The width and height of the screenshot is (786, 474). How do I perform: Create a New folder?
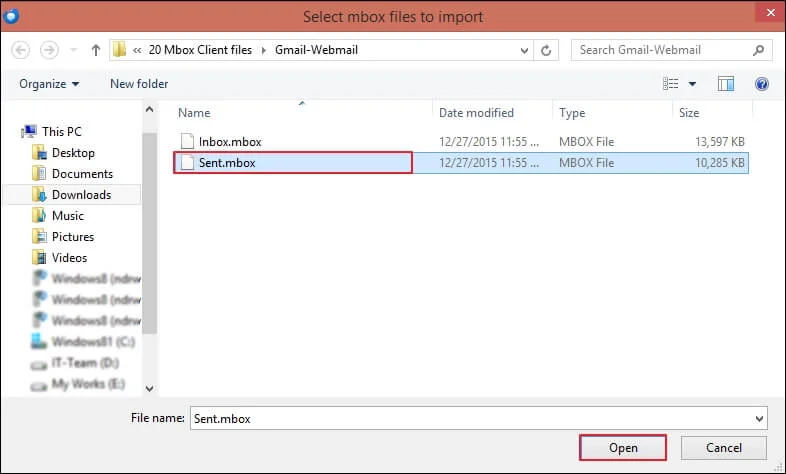(139, 84)
